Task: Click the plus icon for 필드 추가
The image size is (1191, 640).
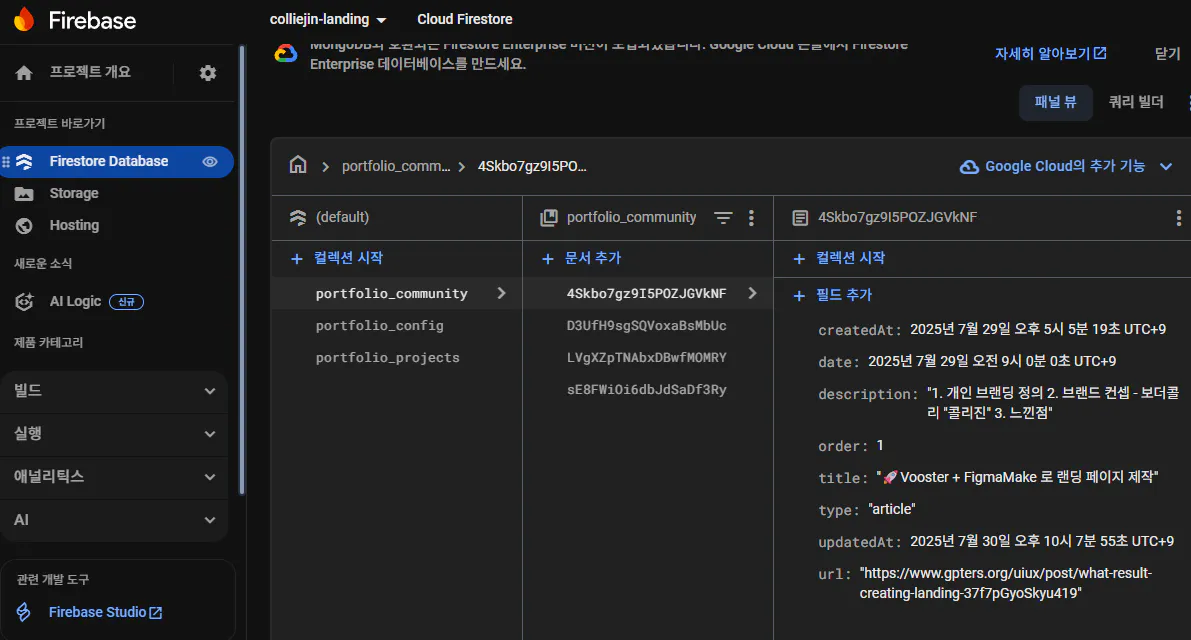Action: tap(798, 295)
